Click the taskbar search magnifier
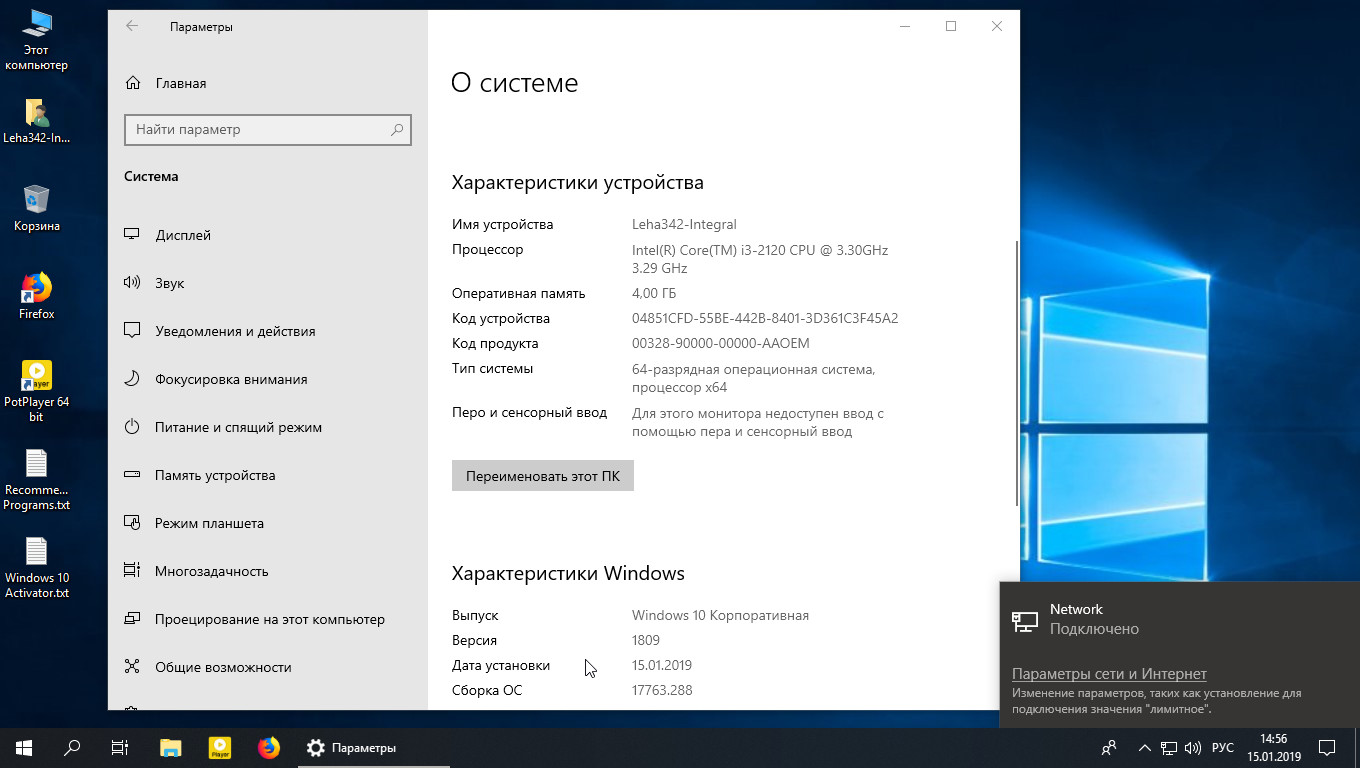The height and width of the screenshot is (768, 1360). pos(72,747)
